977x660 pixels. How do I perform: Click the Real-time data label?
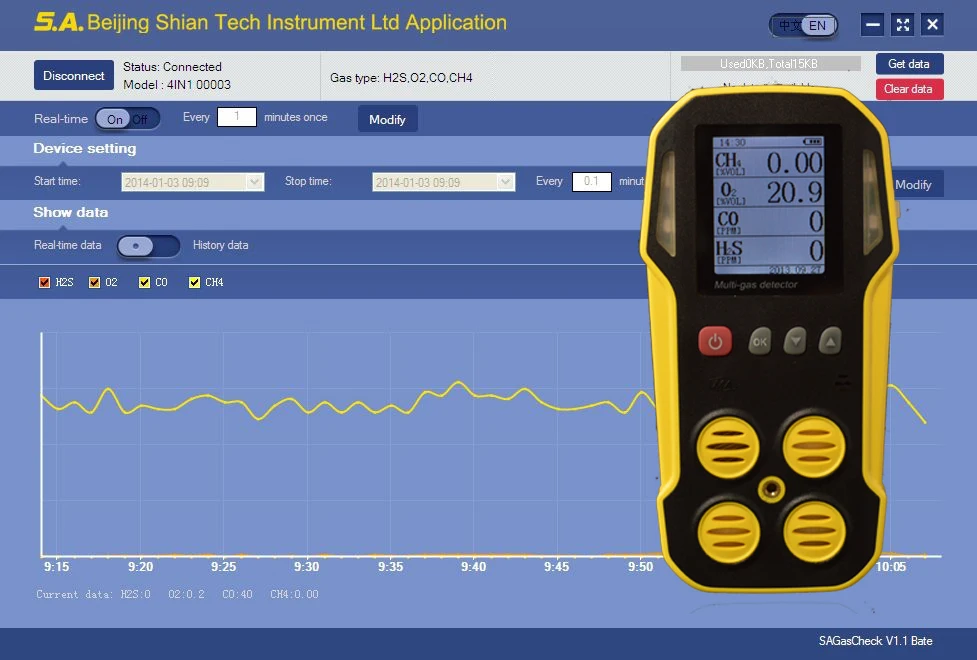67,245
